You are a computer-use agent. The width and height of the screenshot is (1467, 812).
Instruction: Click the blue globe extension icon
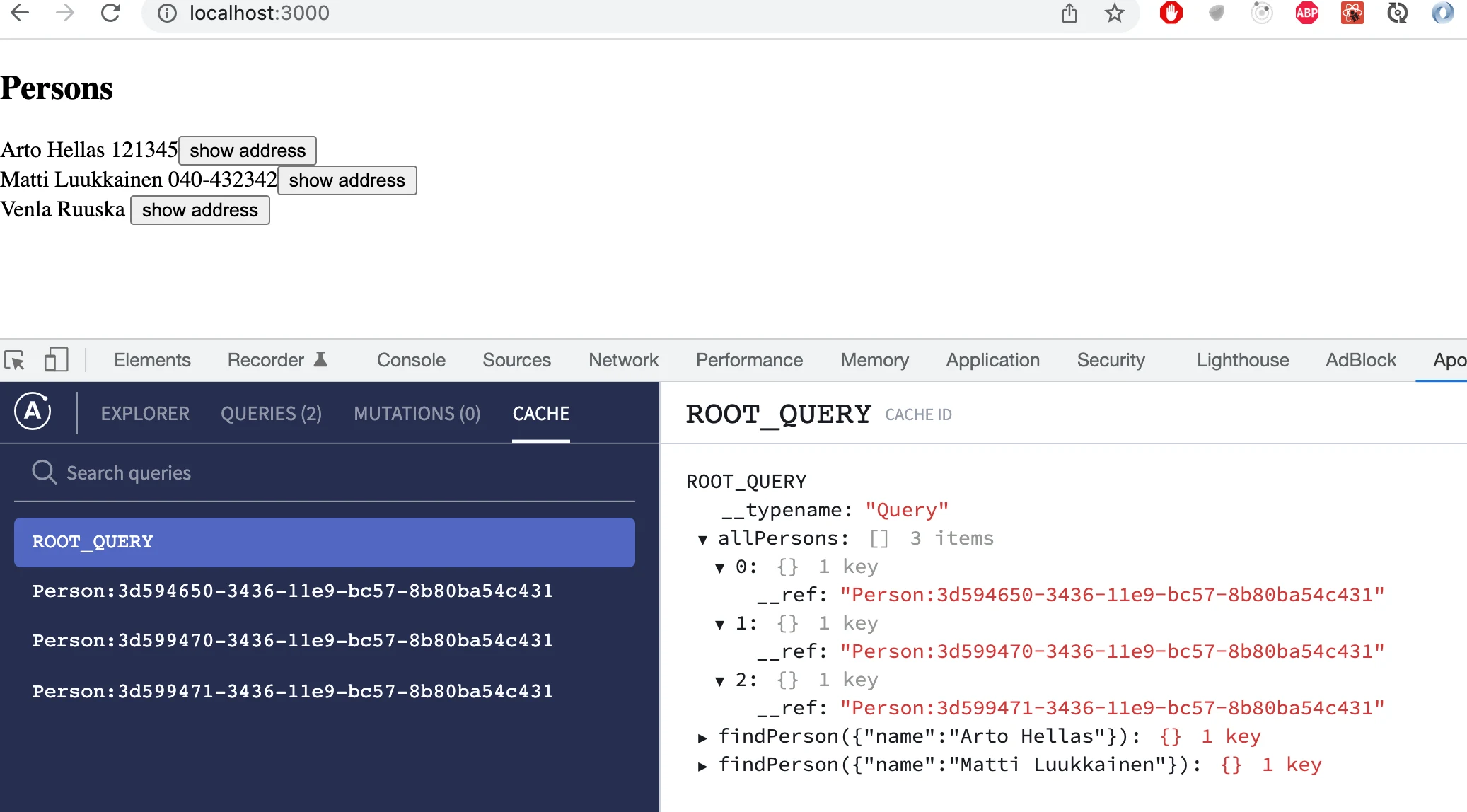click(x=1443, y=13)
